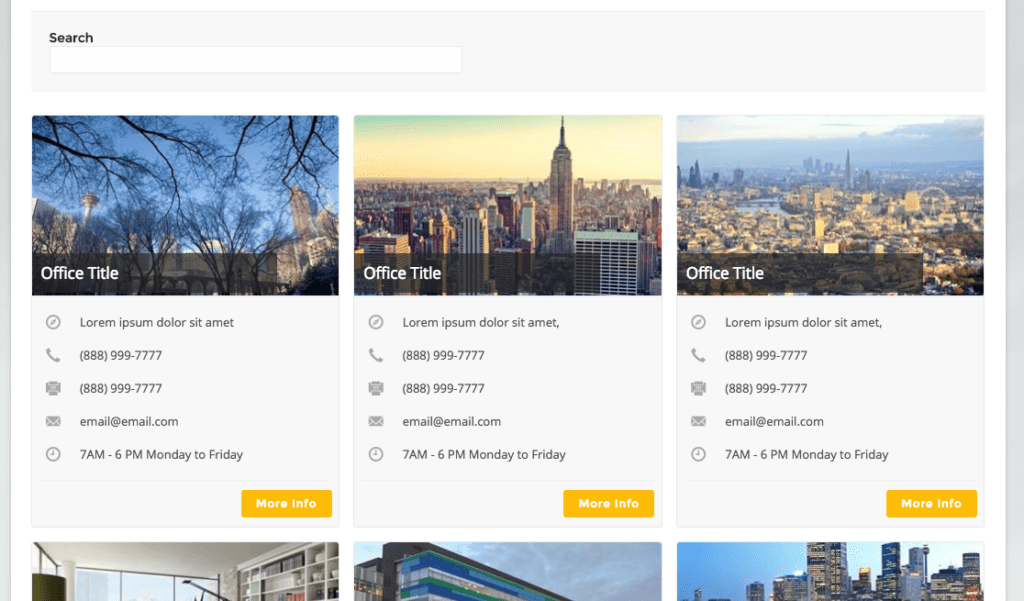Select email@email.com in the third card
The image size is (1024, 601).
click(x=774, y=421)
